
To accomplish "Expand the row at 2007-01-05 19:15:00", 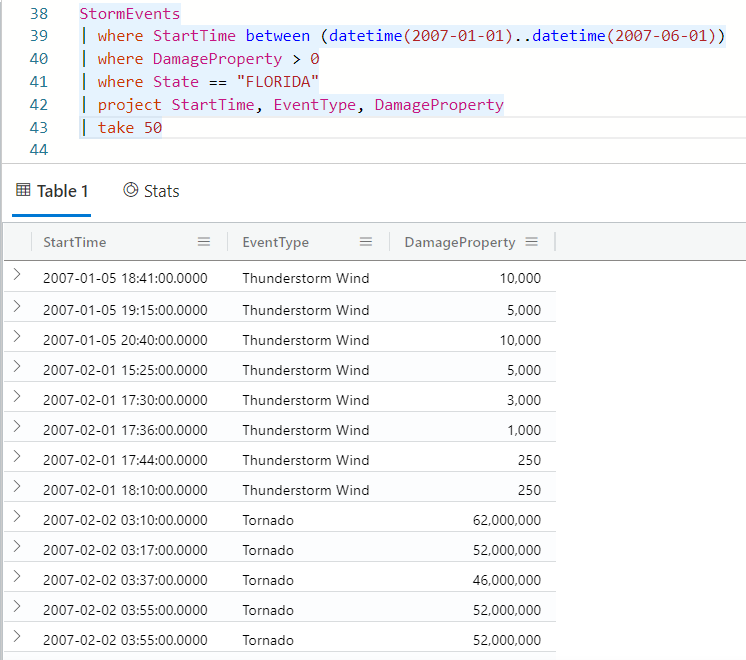I will [x=17, y=306].
